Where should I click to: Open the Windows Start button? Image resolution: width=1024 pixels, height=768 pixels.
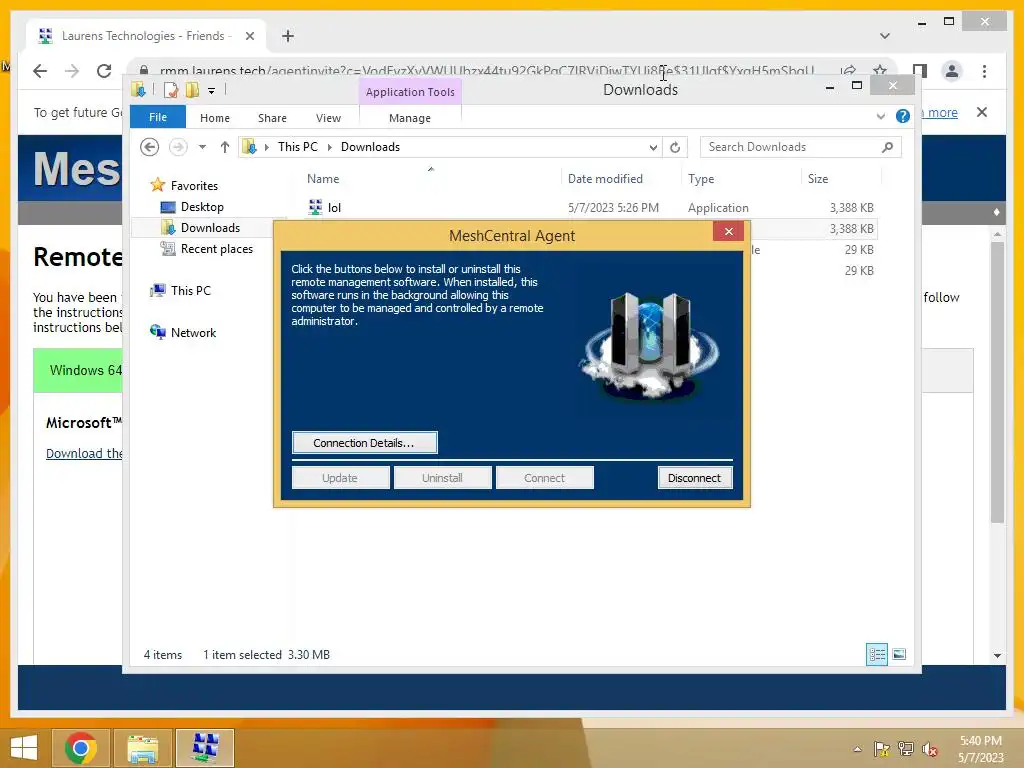pyautogui.click(x=24, y=748)
